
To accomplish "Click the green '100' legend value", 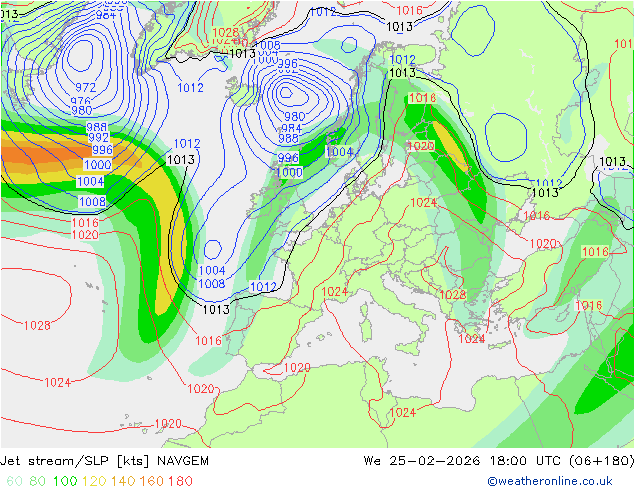I will tap(65, 481).
